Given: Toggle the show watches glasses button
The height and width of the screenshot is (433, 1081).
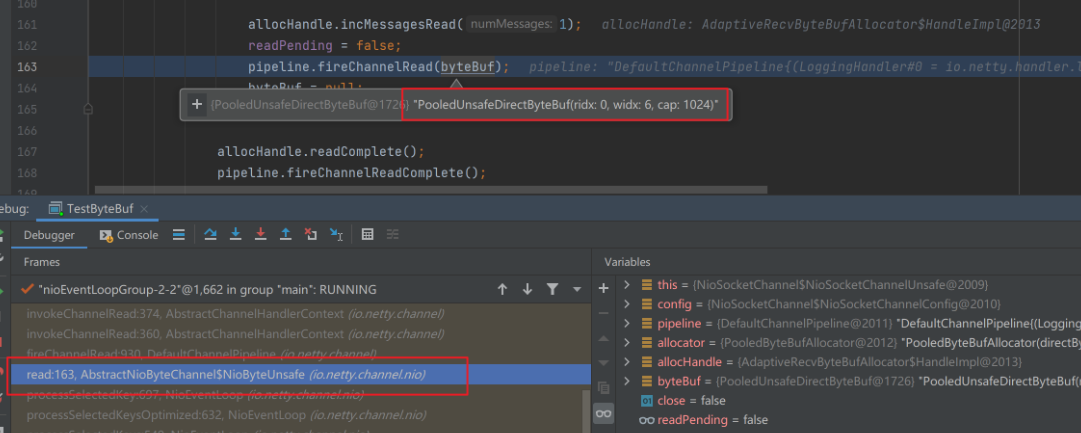Looking at the screenshot, I should [x=603, y=412].
